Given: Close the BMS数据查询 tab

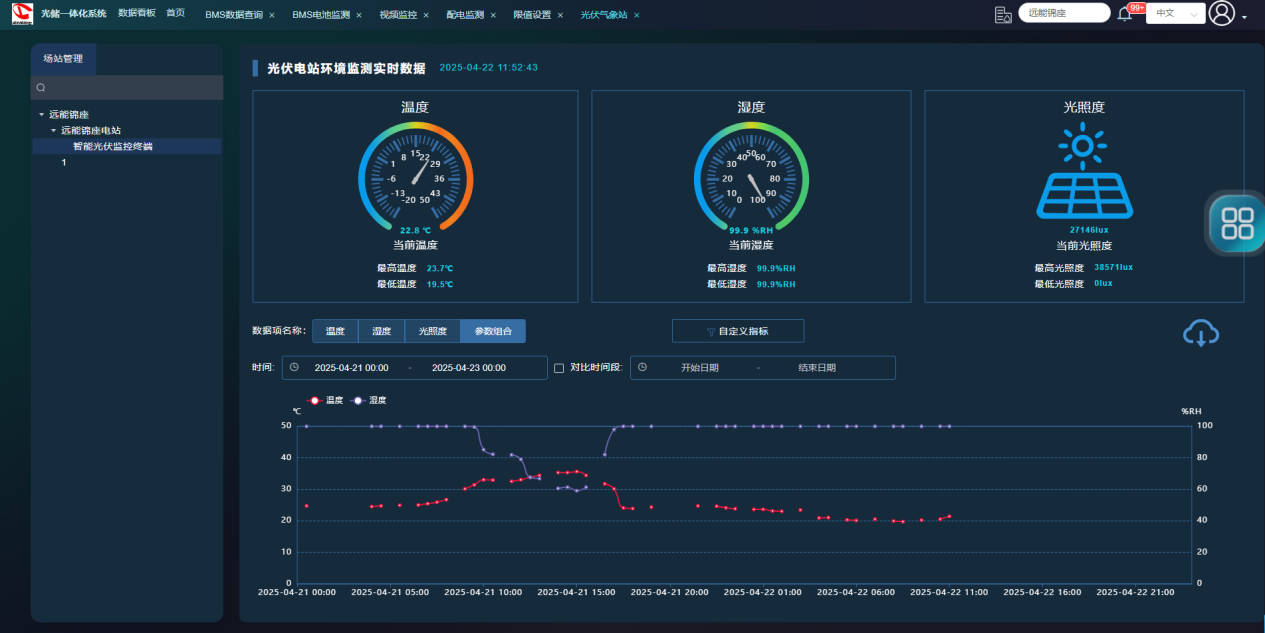Looking at the screenshot, I should coord(272,15).
